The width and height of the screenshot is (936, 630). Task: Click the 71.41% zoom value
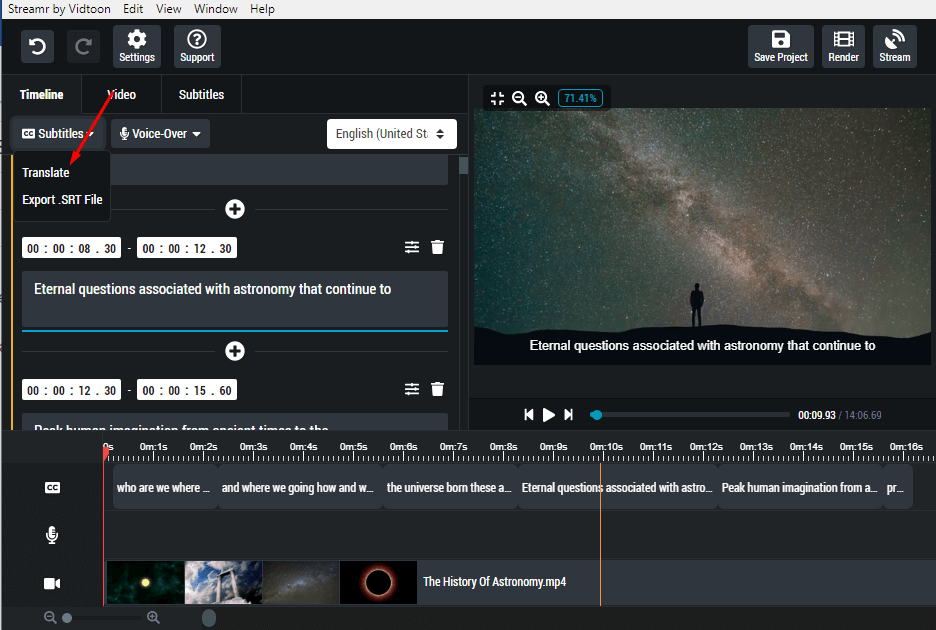(580, 98)
